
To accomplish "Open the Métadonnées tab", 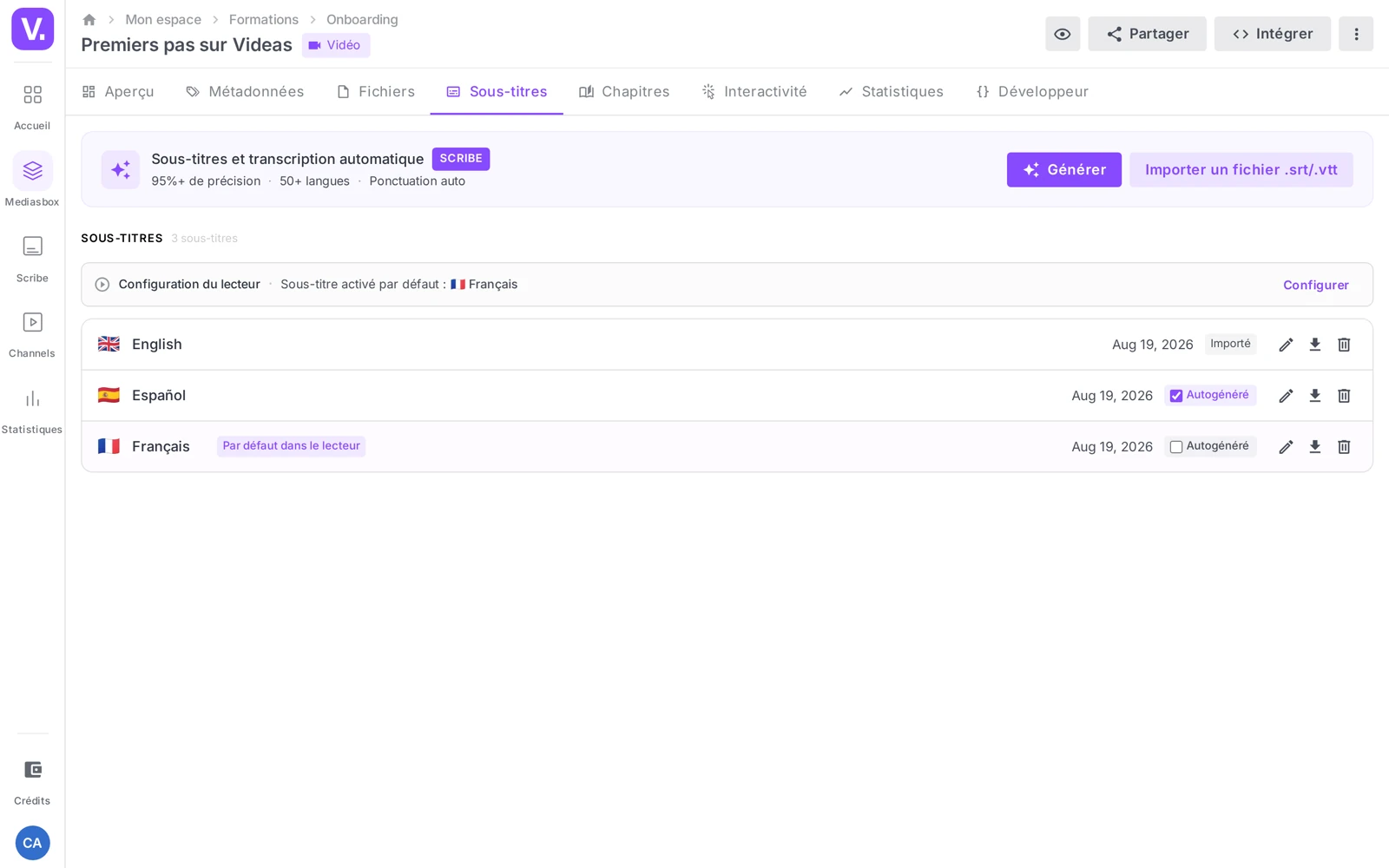I will point(245,92).
